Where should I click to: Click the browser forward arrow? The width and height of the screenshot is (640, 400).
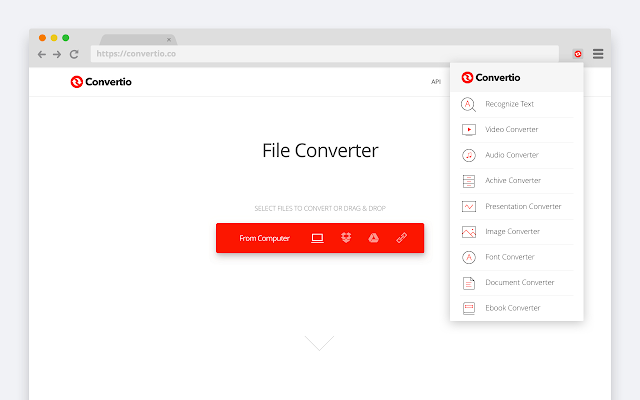coord(57,54)
